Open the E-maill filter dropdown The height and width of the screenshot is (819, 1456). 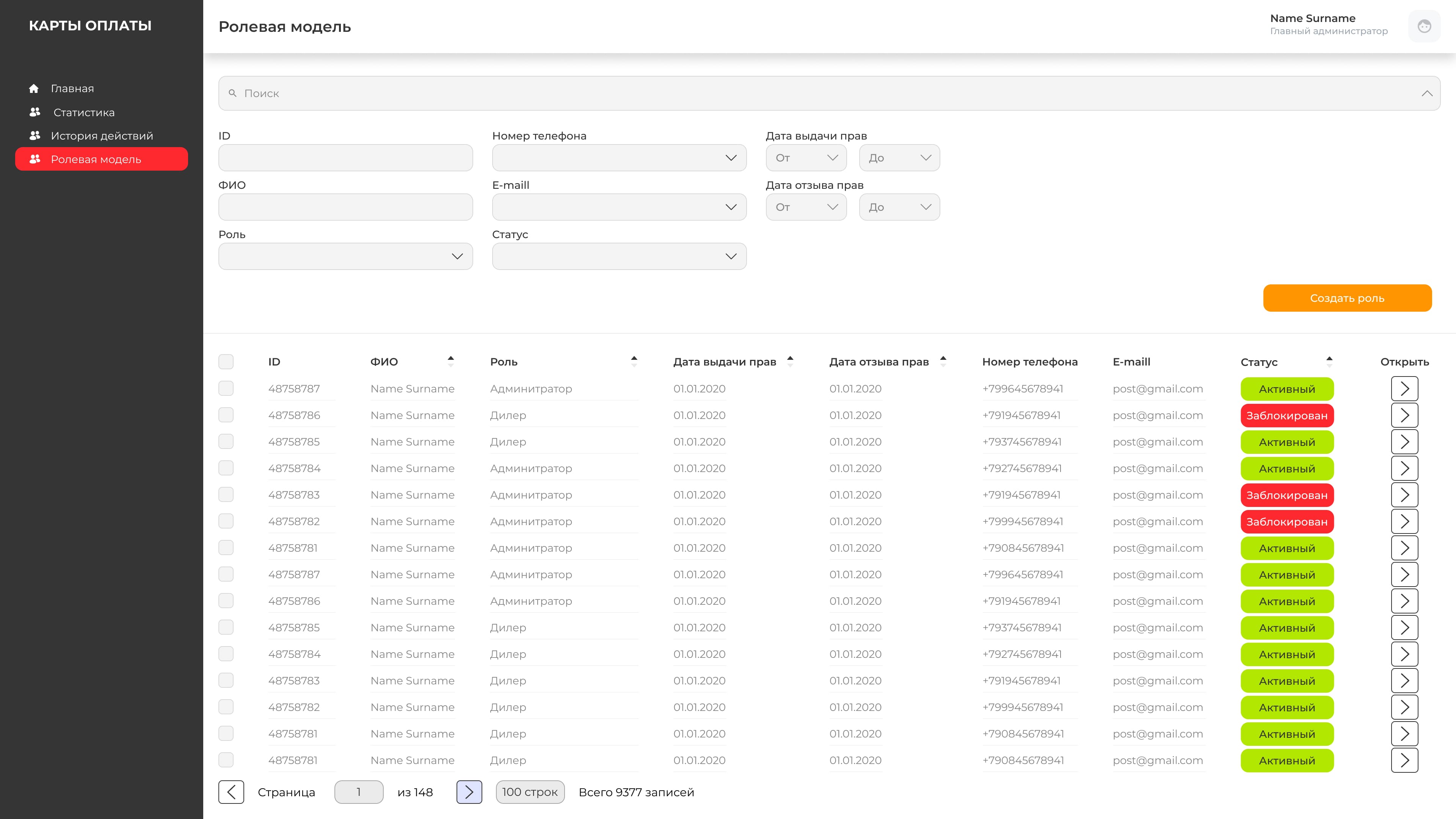coord(619,207)
